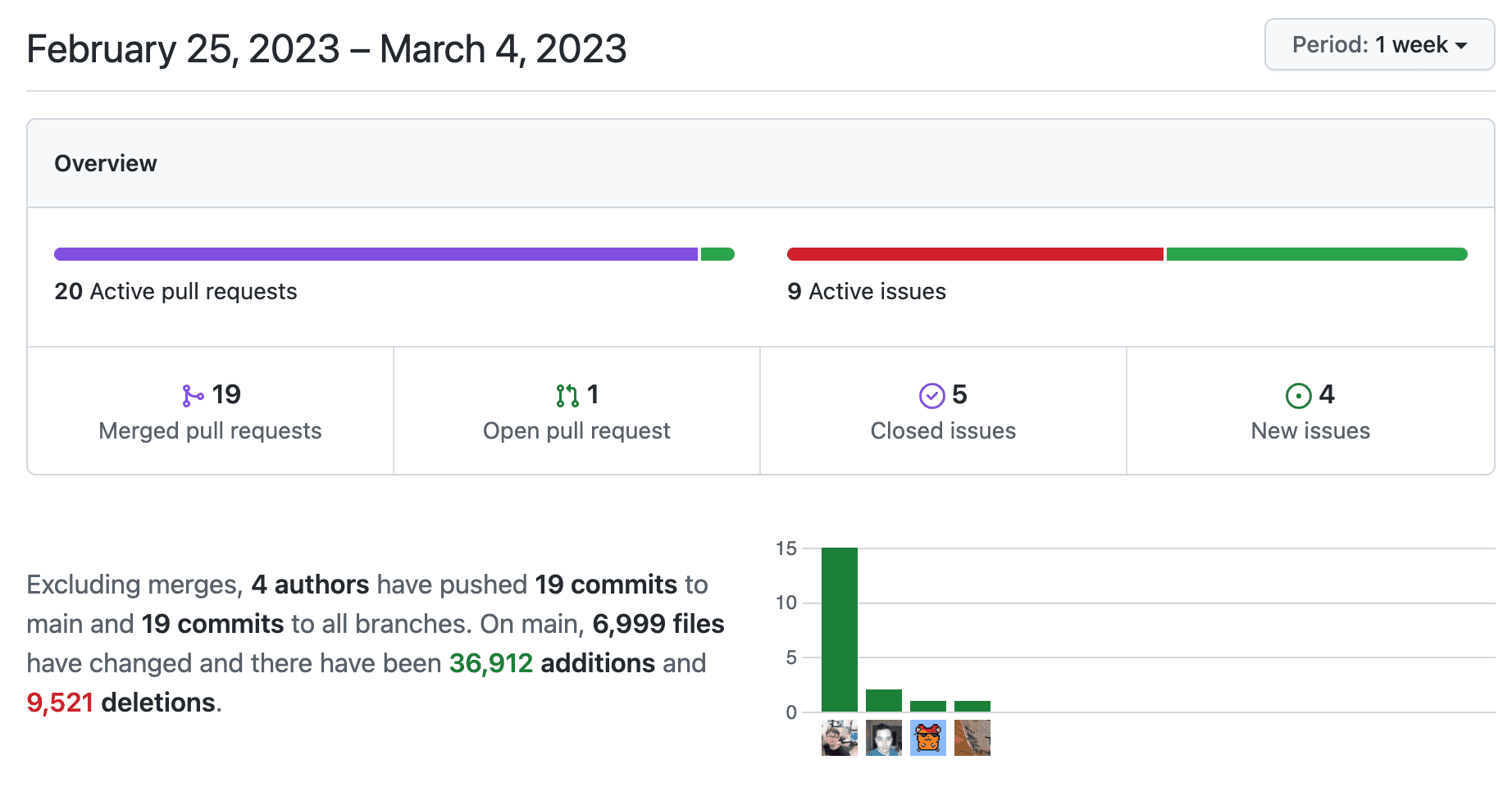Select the first contributor avatar below the chart
The image size is (1512, 787).
839,737
